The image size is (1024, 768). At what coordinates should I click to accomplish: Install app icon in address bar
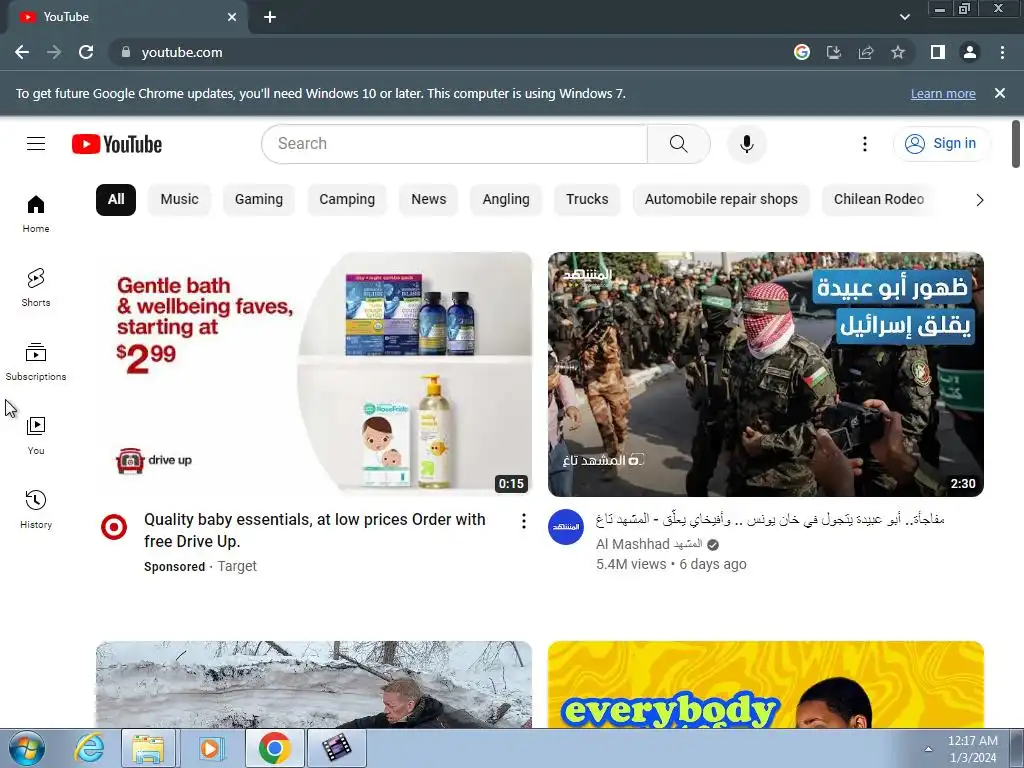[834, 52]
